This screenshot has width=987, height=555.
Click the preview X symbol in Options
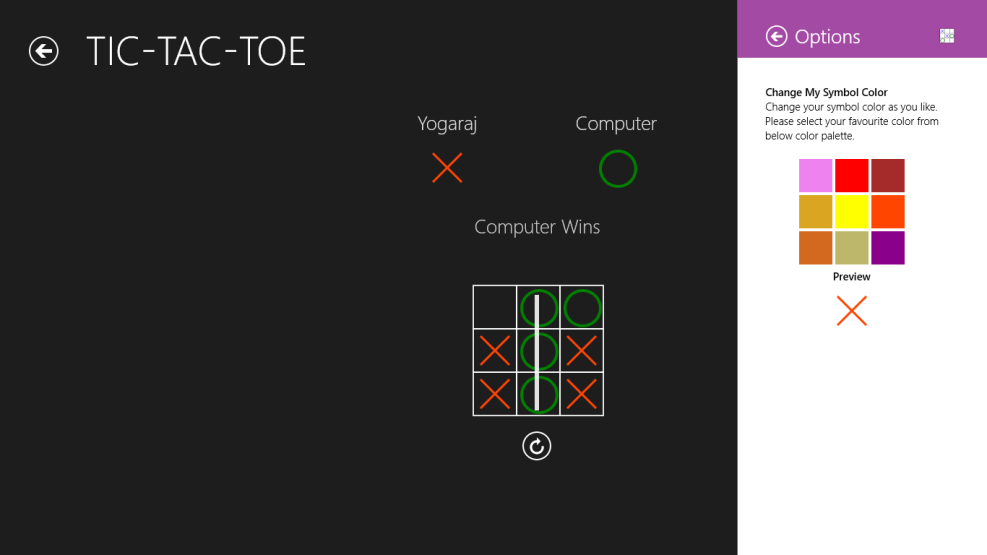coord(851,311)
